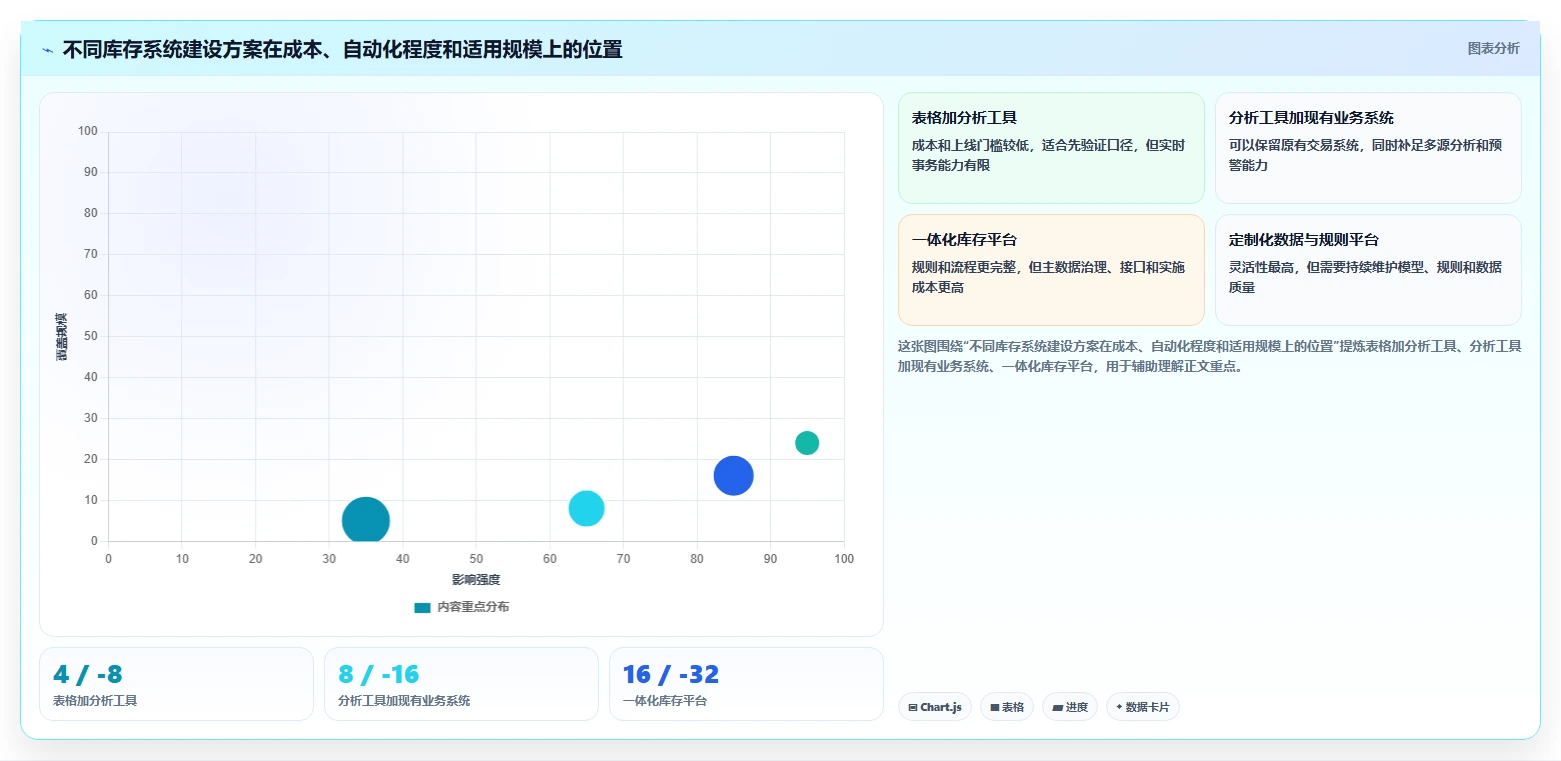Screen dimensions: 1561x761
Task: Click the 覆盖规模 y-axis title
Action: point(62,336)
